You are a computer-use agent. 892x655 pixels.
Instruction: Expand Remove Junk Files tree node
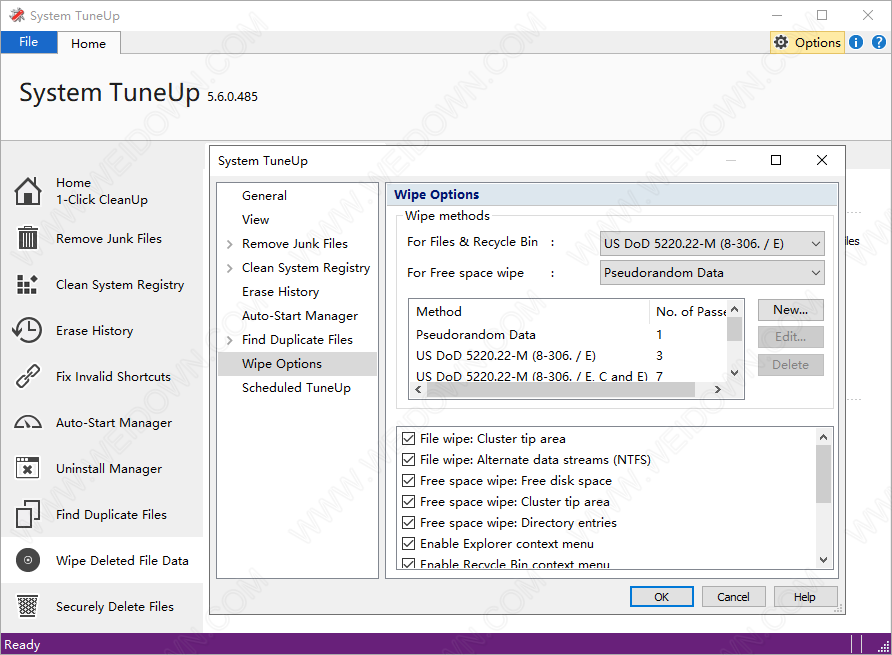click(229, 244)
